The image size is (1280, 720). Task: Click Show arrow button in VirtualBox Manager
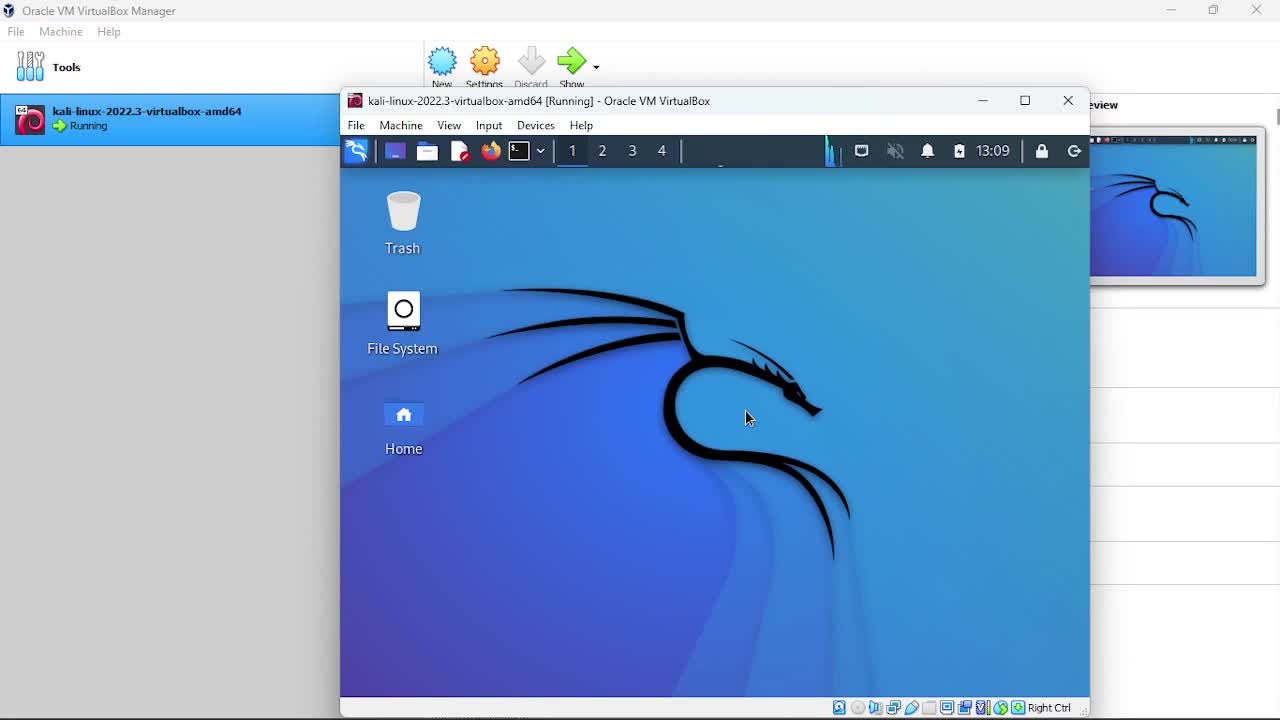(x=572, y=67)
